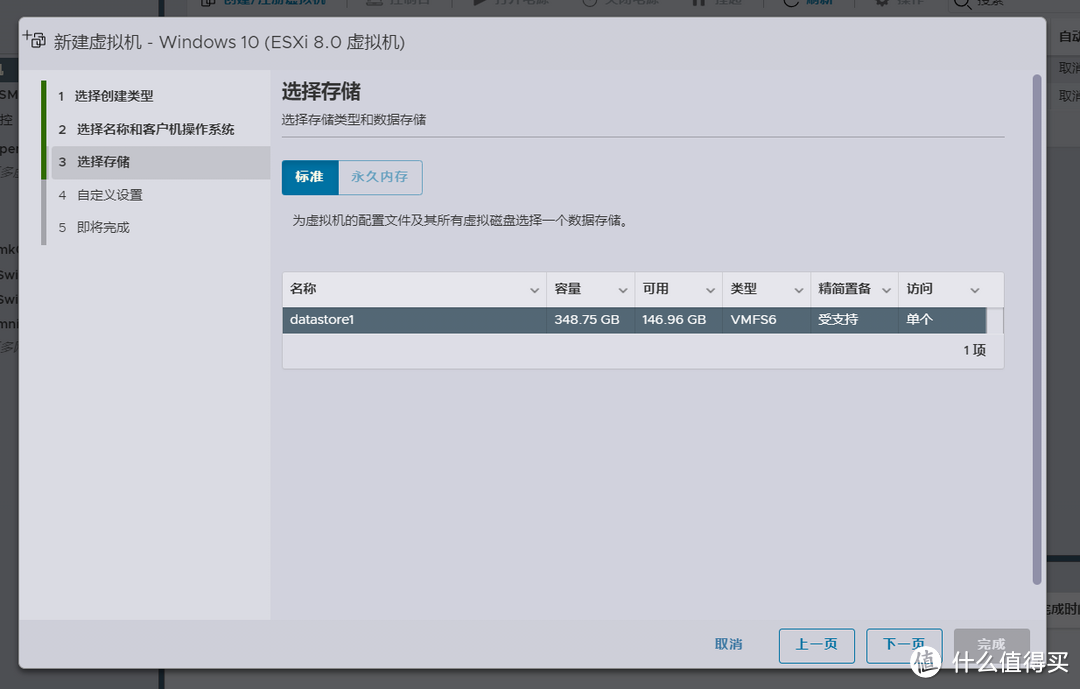Switch to the 永久内存 tab
1080x689 pixels.
click(x=380, y=177)
